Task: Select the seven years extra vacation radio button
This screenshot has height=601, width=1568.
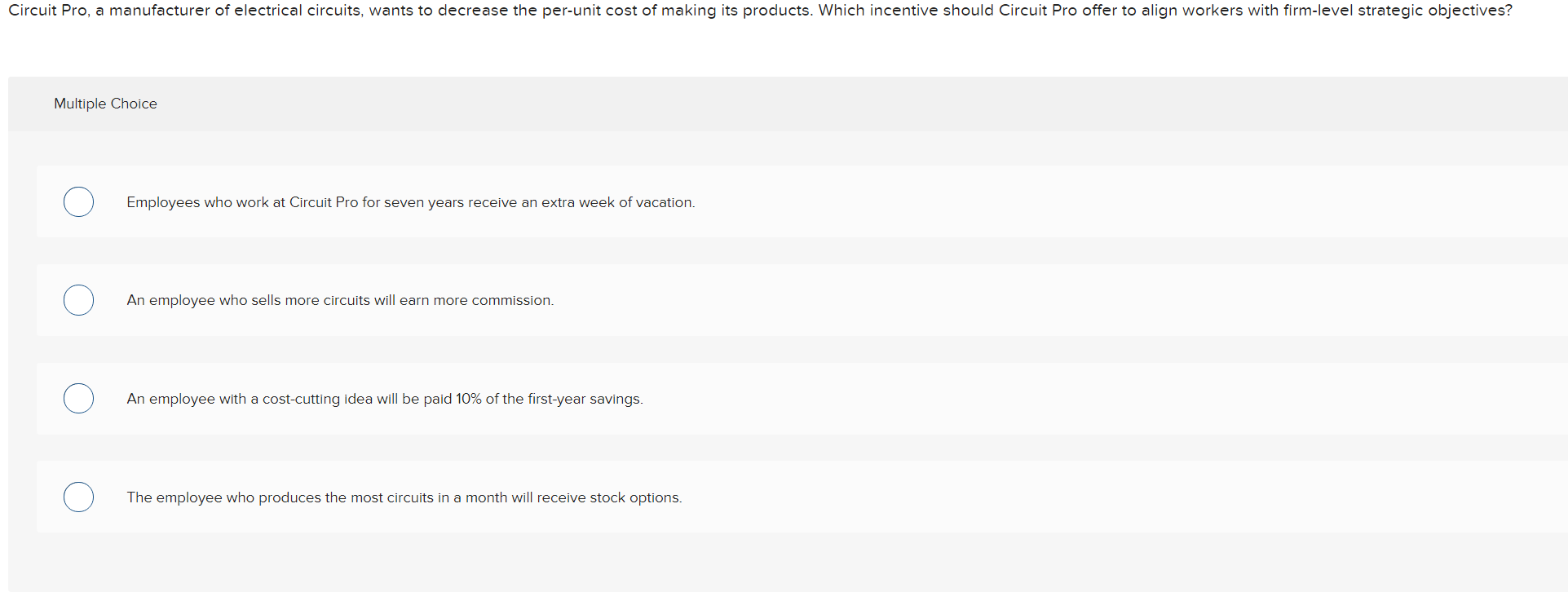Action: point(78,201)
